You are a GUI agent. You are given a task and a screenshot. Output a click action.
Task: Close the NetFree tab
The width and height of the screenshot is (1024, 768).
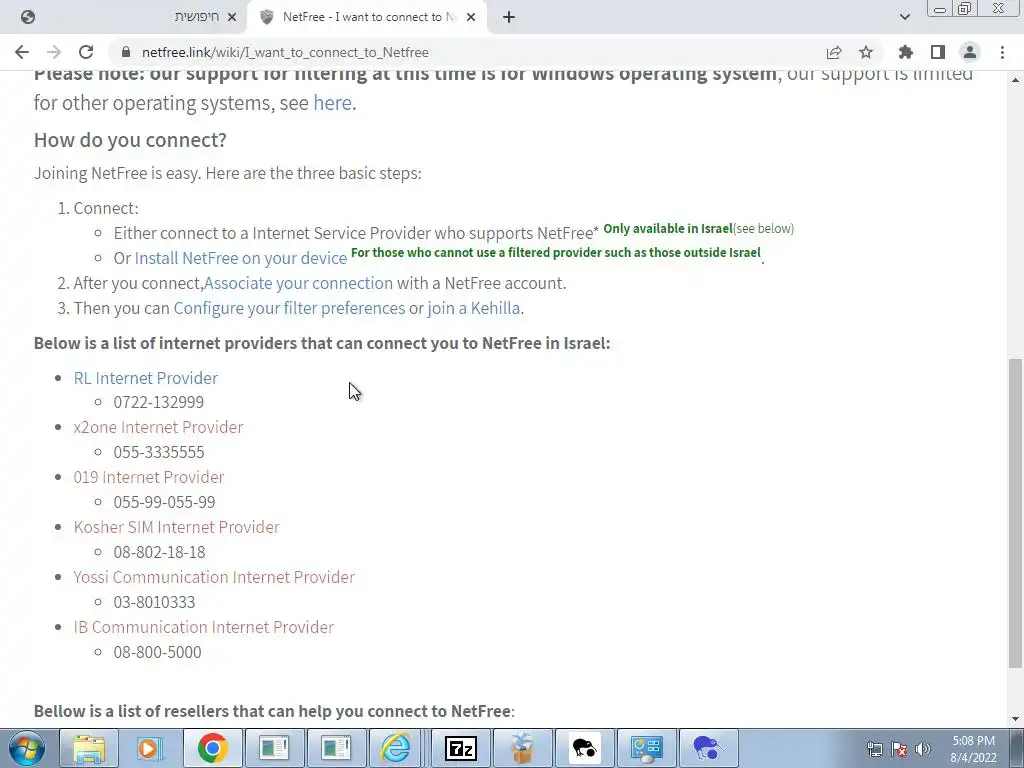pos(471,17)
